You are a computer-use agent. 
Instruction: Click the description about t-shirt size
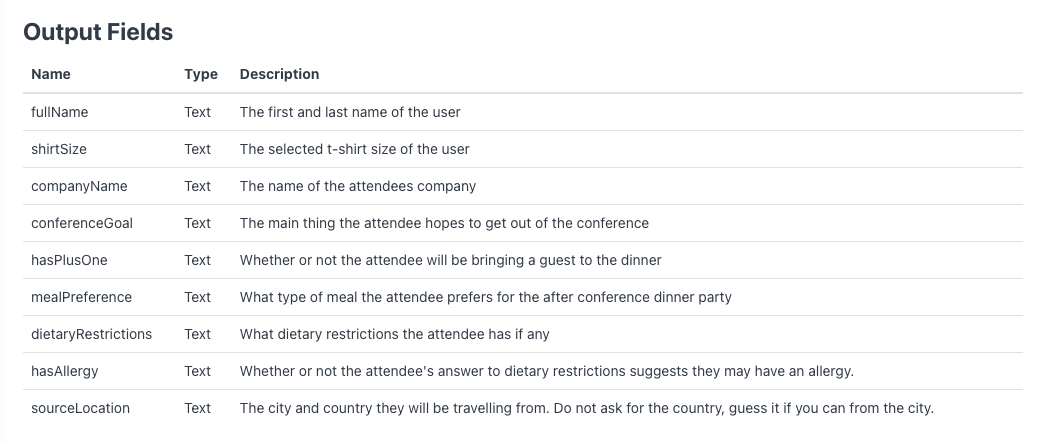point(354,149)
